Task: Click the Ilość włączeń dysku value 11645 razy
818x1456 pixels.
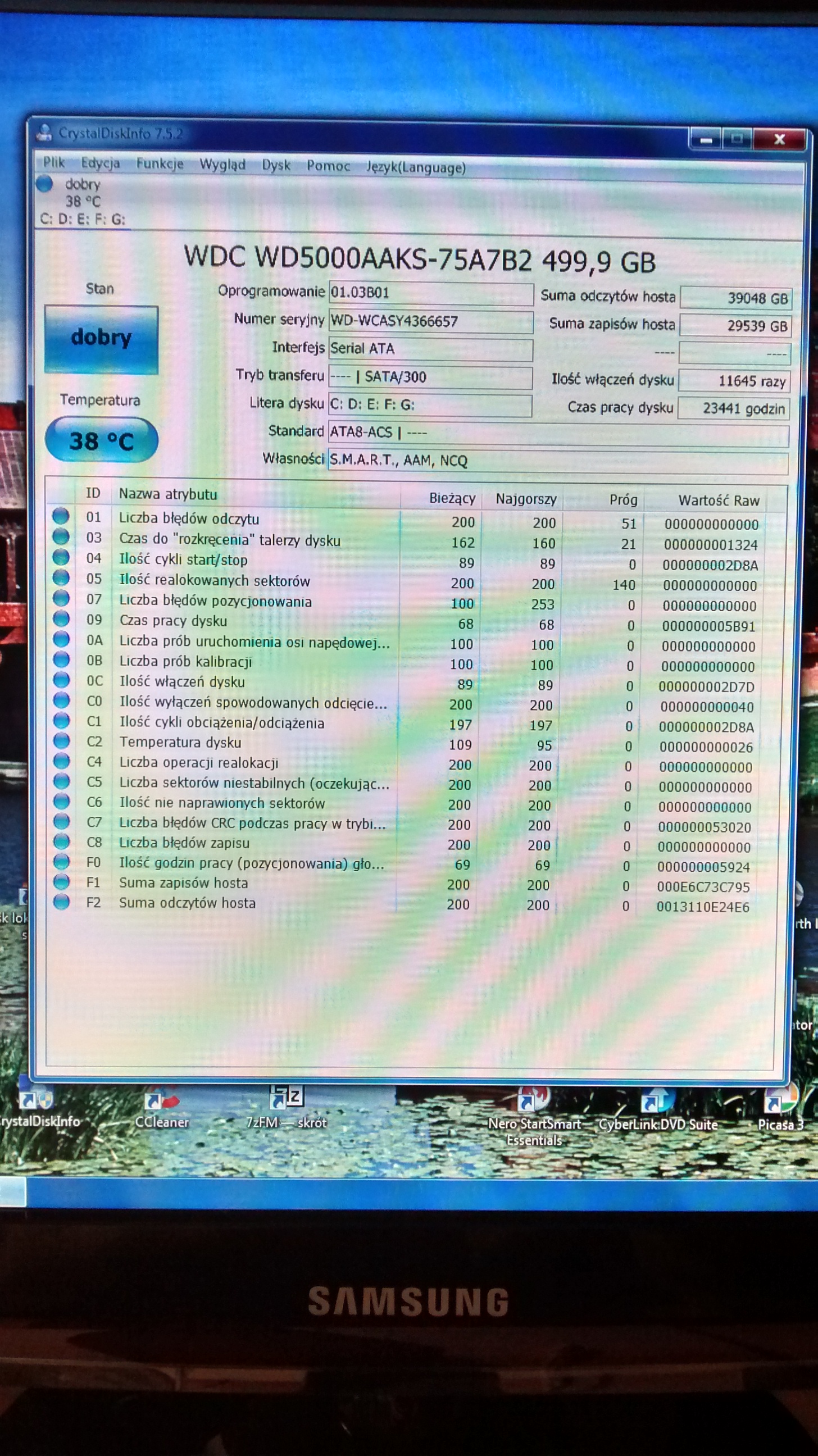Action: click(x=734, y=381)
